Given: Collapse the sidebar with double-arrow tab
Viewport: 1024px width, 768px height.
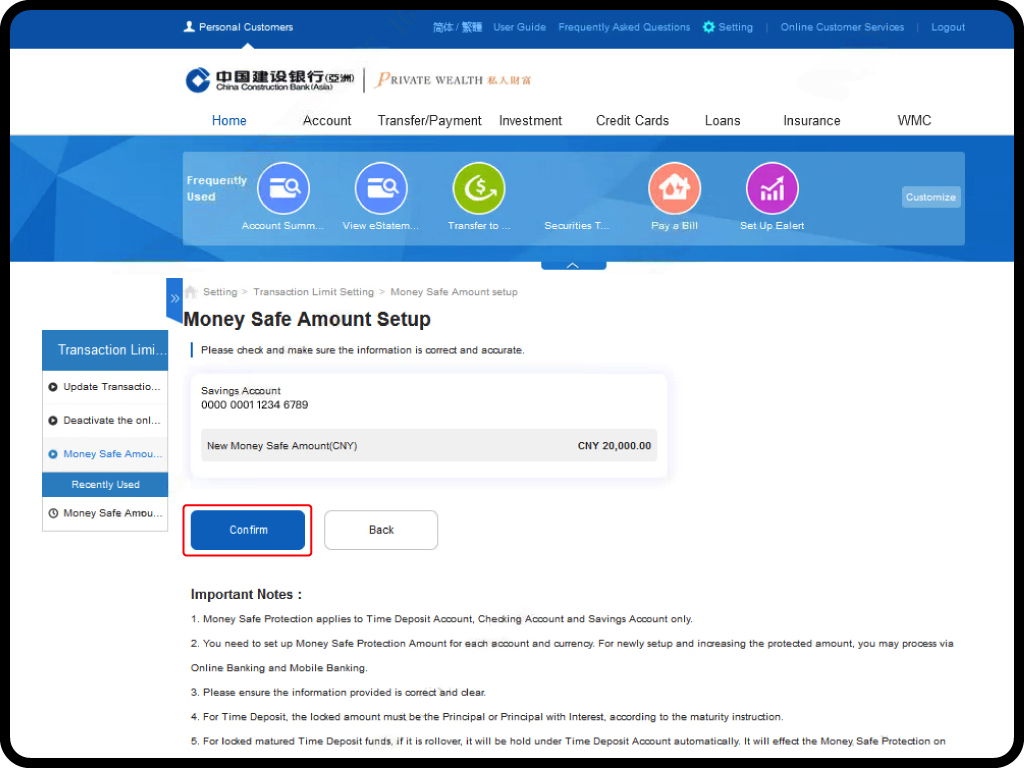Looking at the screenshot, I should pyautogui.click(x=174, y=298).
